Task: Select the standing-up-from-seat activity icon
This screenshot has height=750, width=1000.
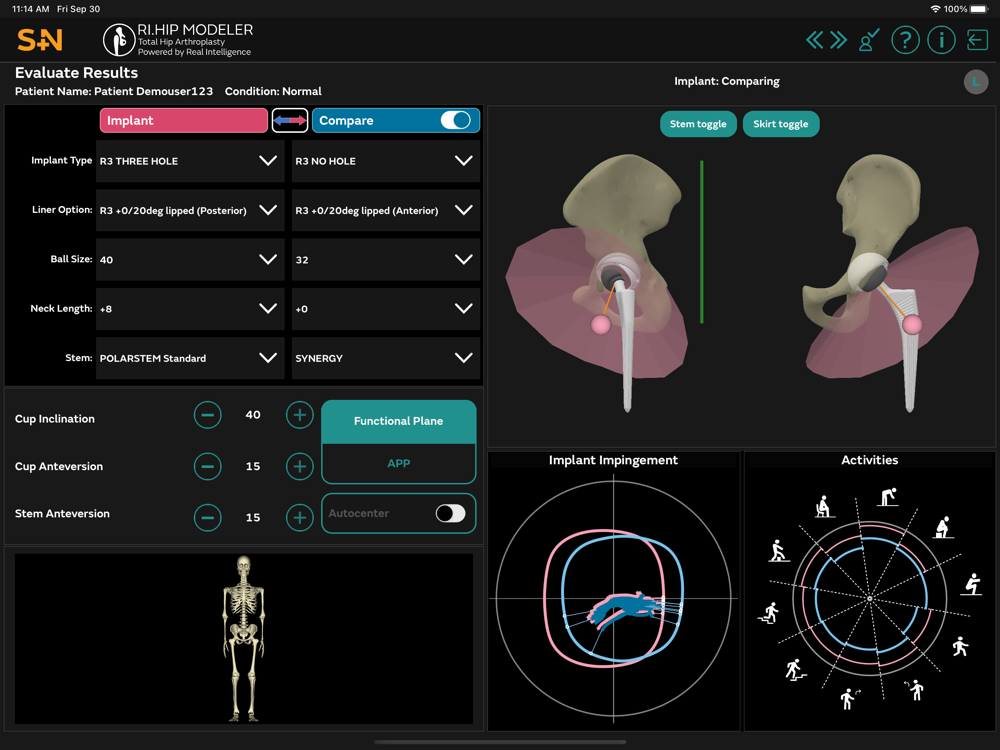Action: 778,550
